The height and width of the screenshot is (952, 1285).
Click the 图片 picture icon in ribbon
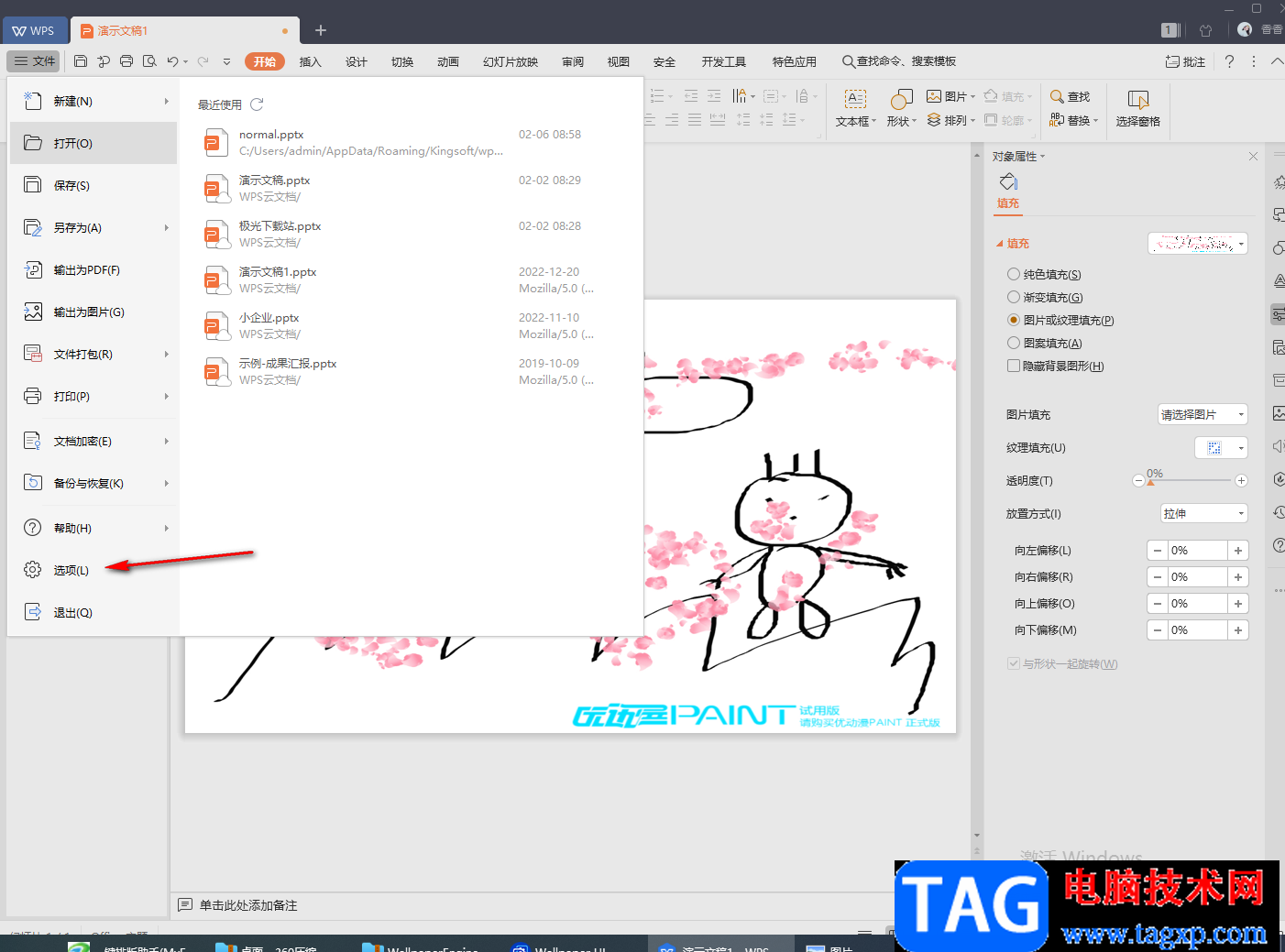(934, 96)
